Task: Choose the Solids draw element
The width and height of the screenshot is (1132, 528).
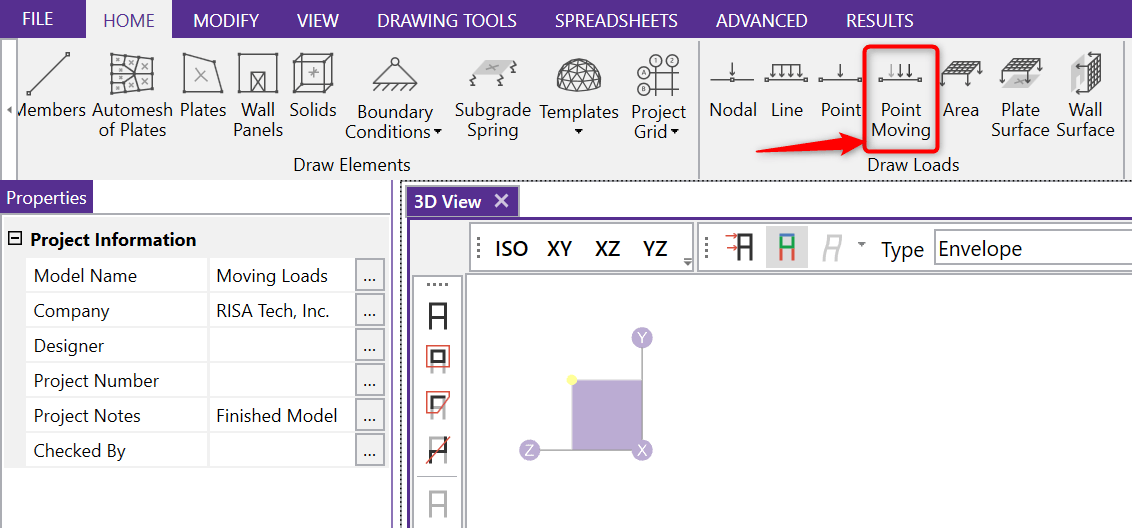Action: click(313, 88)
